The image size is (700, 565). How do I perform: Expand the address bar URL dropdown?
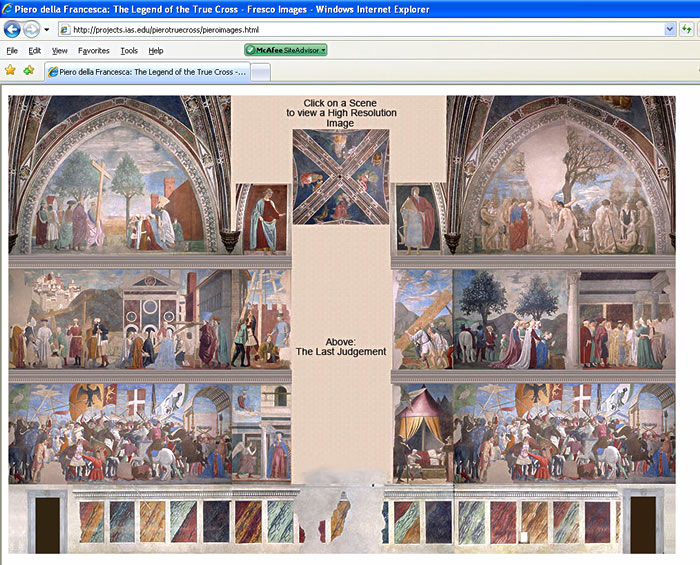point(669,29)
